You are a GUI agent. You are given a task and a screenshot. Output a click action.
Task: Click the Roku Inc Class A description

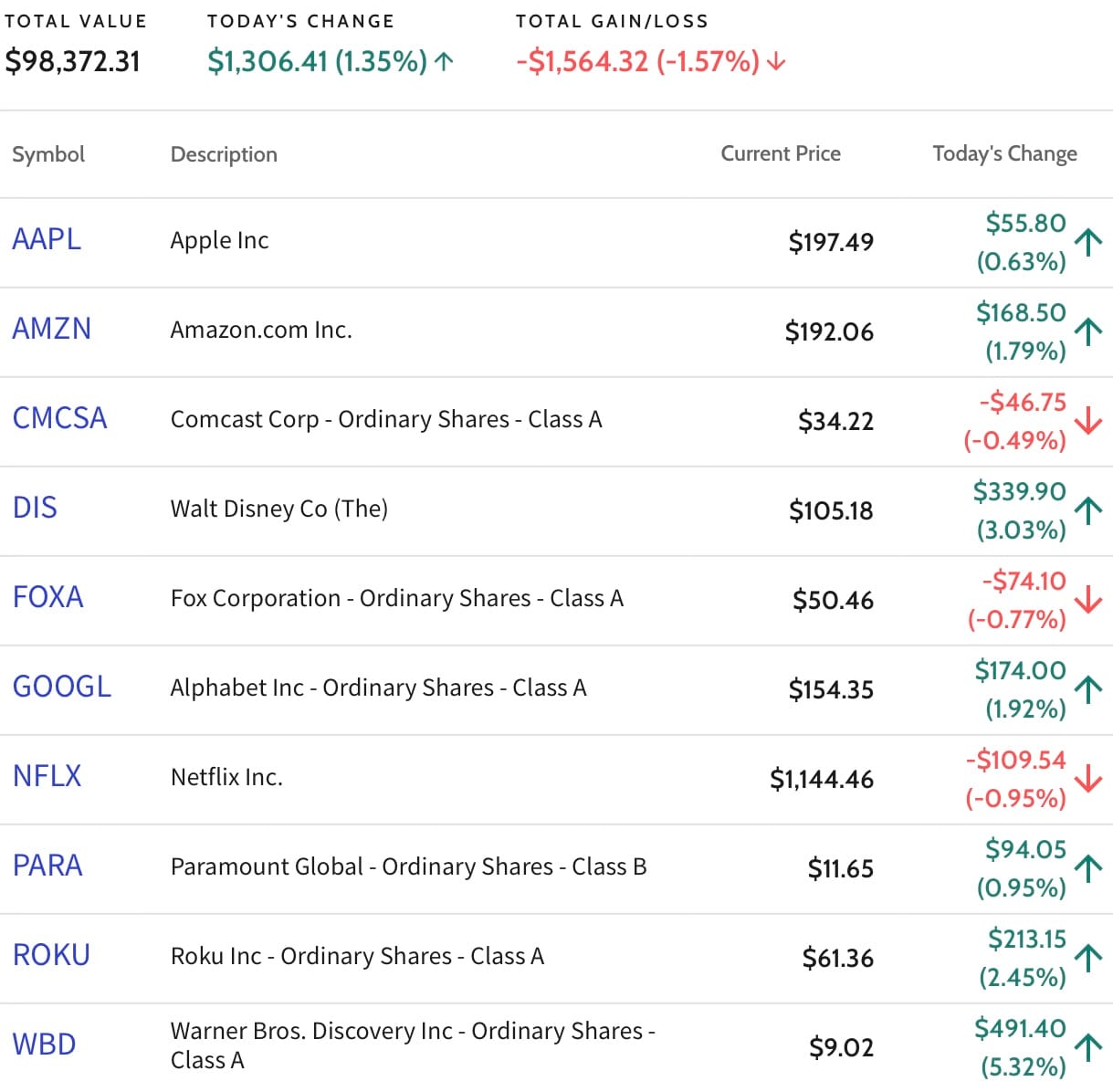[357, 956]
